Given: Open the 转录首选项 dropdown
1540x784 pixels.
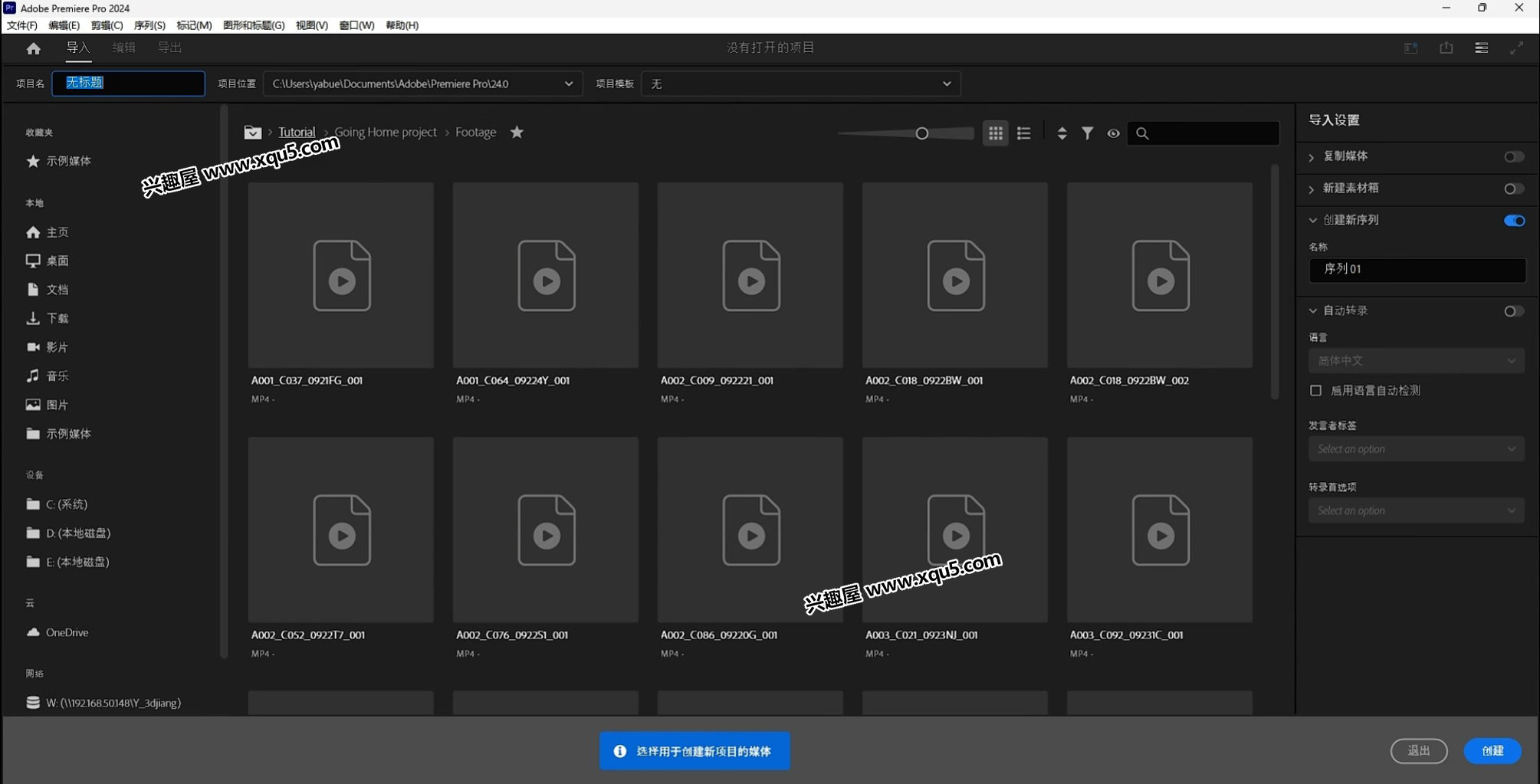Looking at the screenshot, I should [x=1416, y=511].
